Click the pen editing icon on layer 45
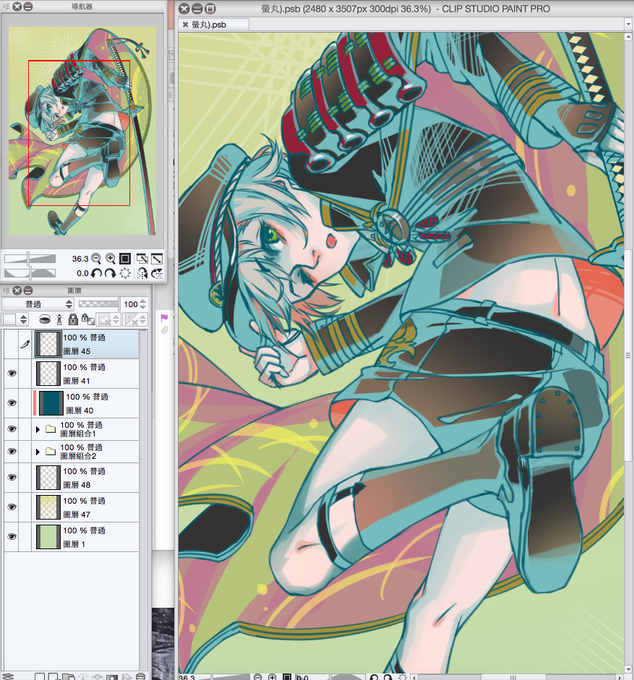Viewport: 634px width, 680px height. (25, 344)
